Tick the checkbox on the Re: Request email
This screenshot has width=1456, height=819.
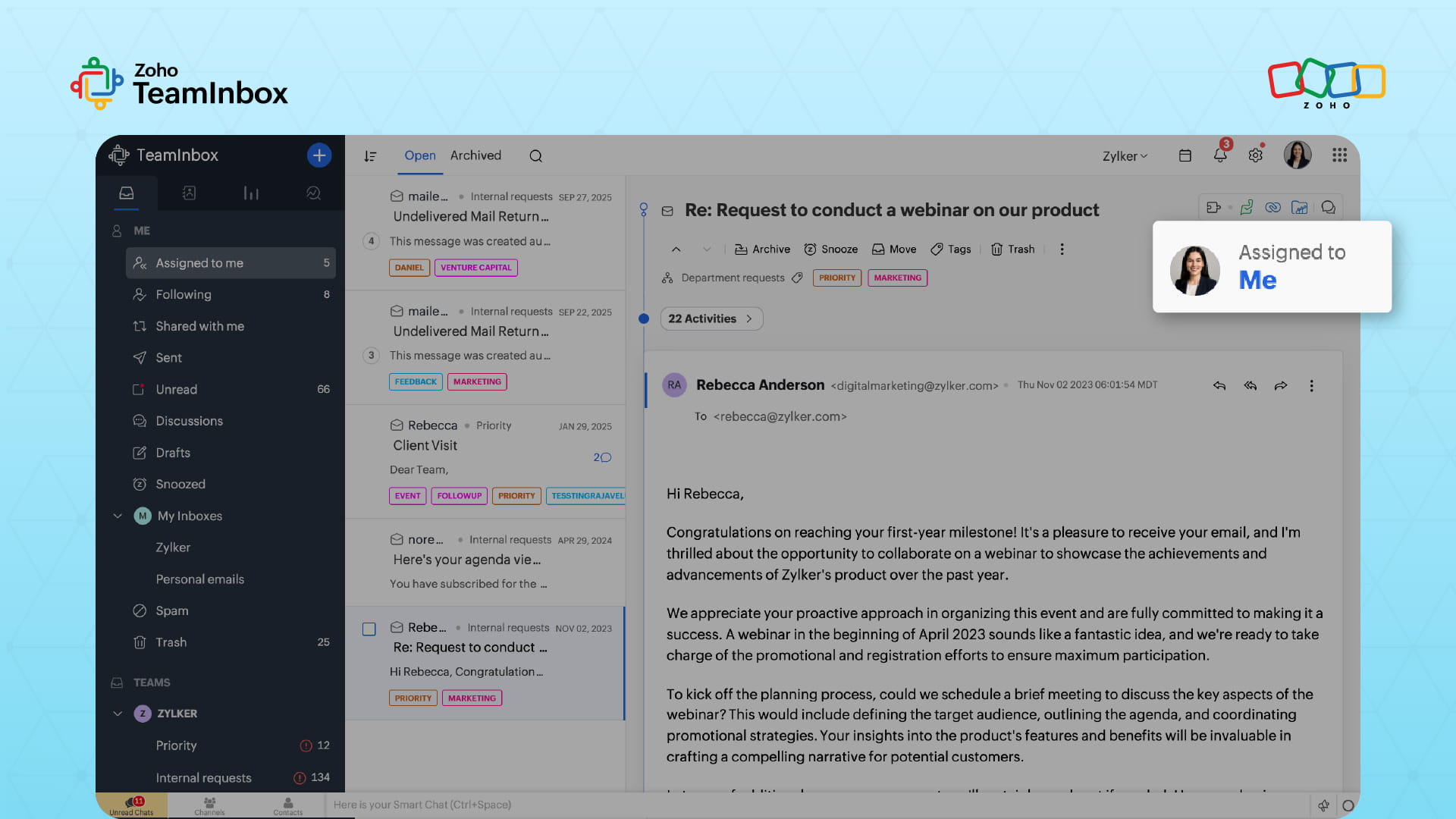point(369,629)
